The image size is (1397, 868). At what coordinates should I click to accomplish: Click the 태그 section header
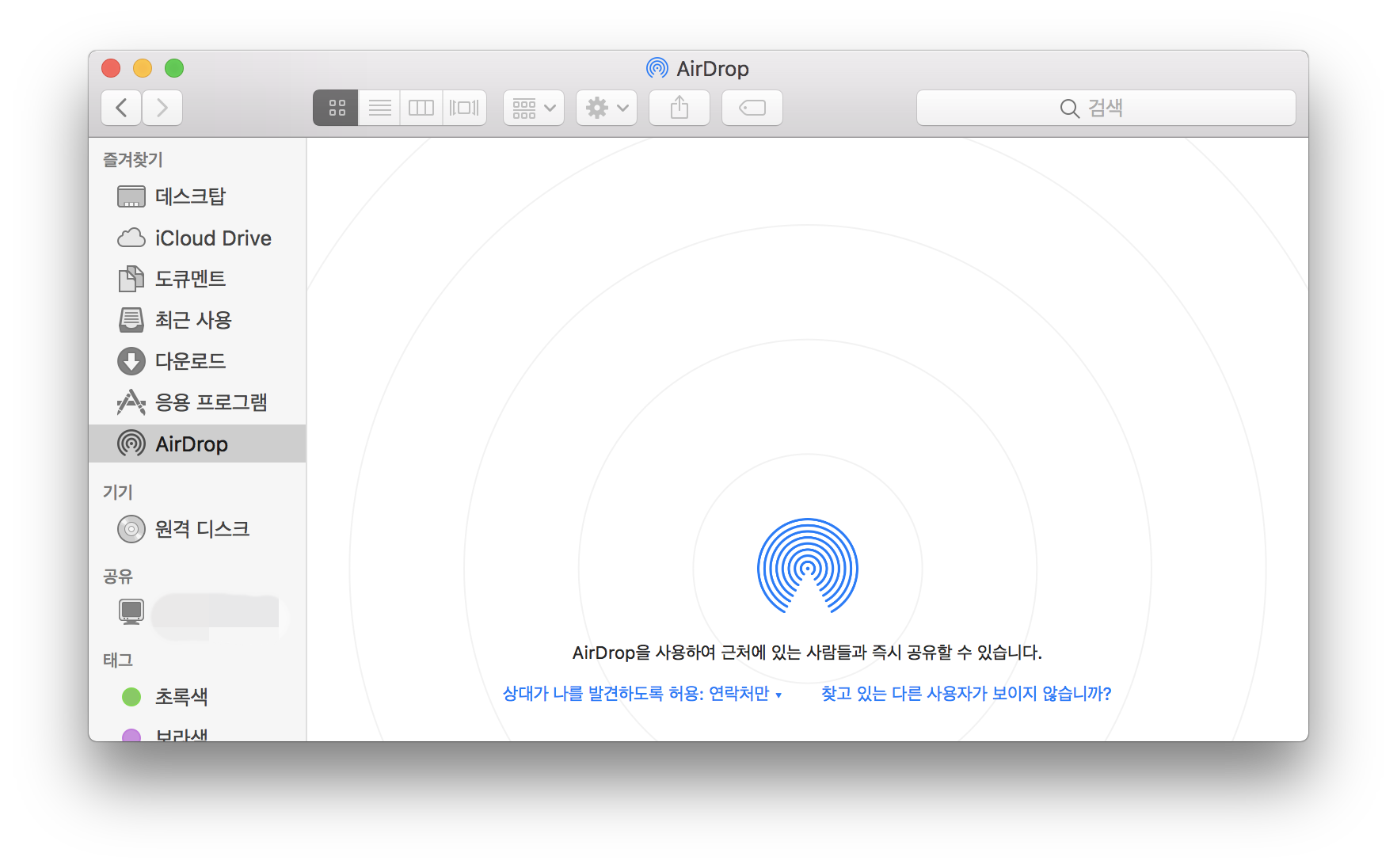click(x=118, y=660)
